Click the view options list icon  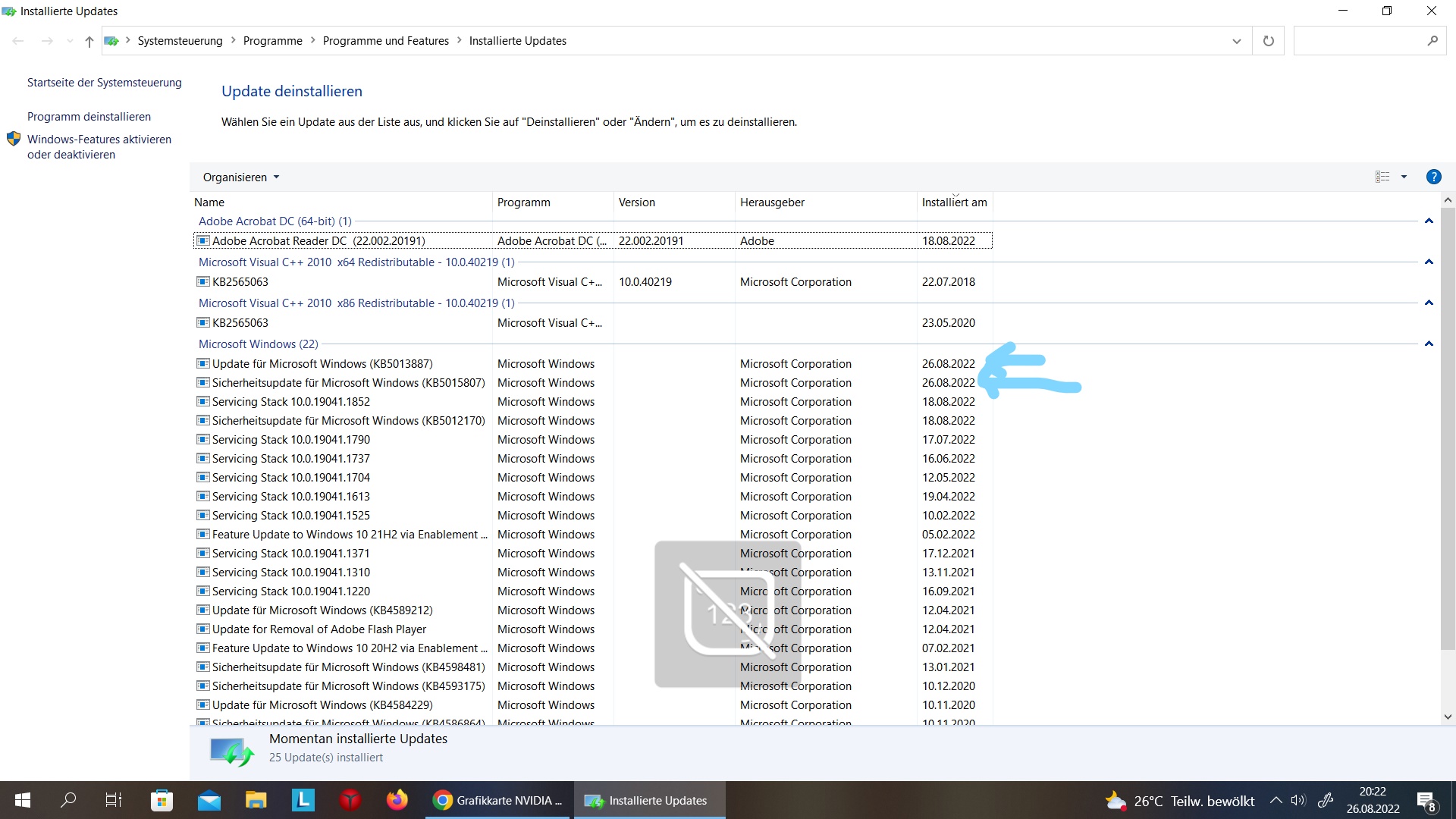[1382, 177]
